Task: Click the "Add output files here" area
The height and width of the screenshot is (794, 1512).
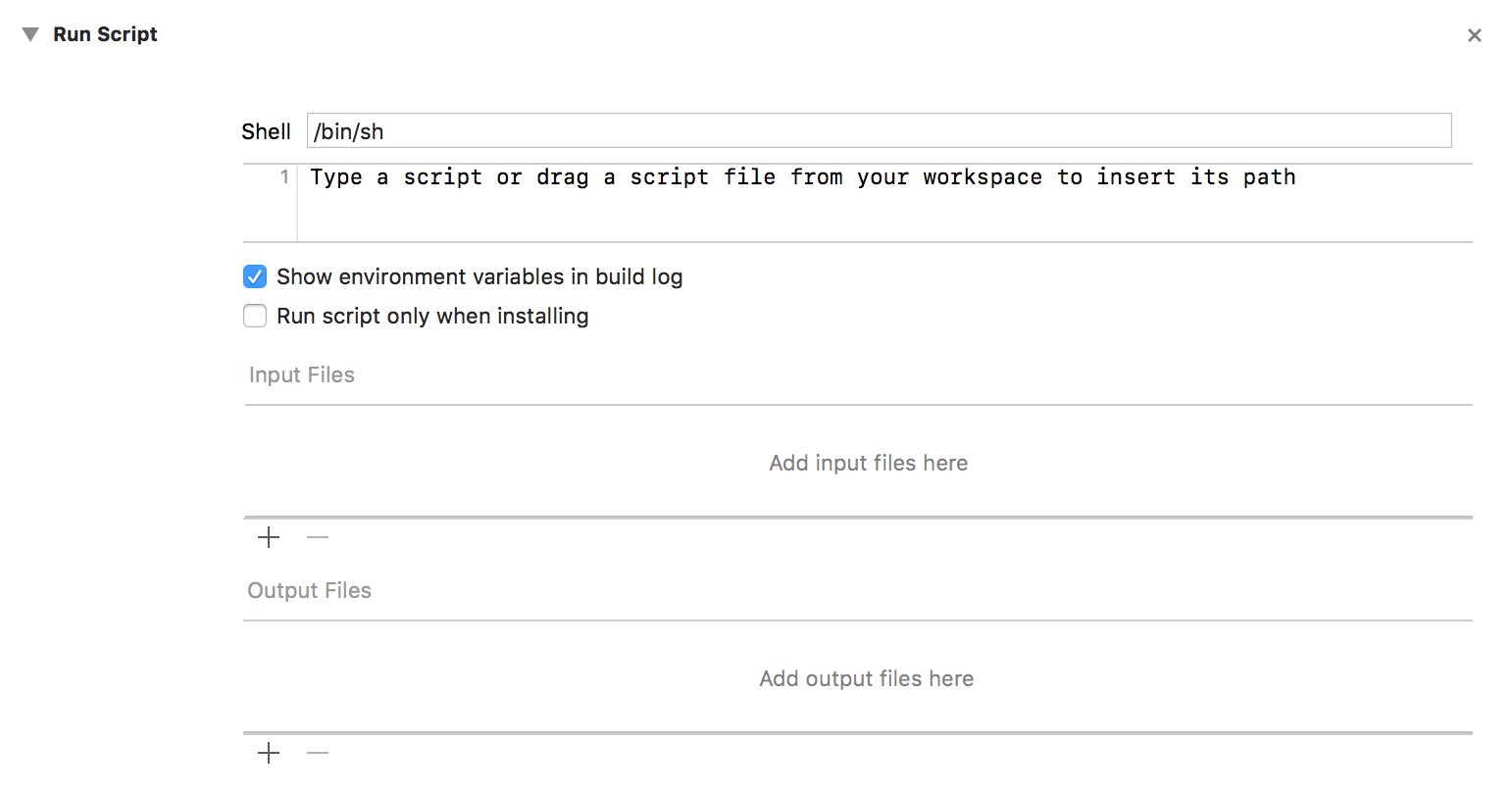Action: click(866, 677)
